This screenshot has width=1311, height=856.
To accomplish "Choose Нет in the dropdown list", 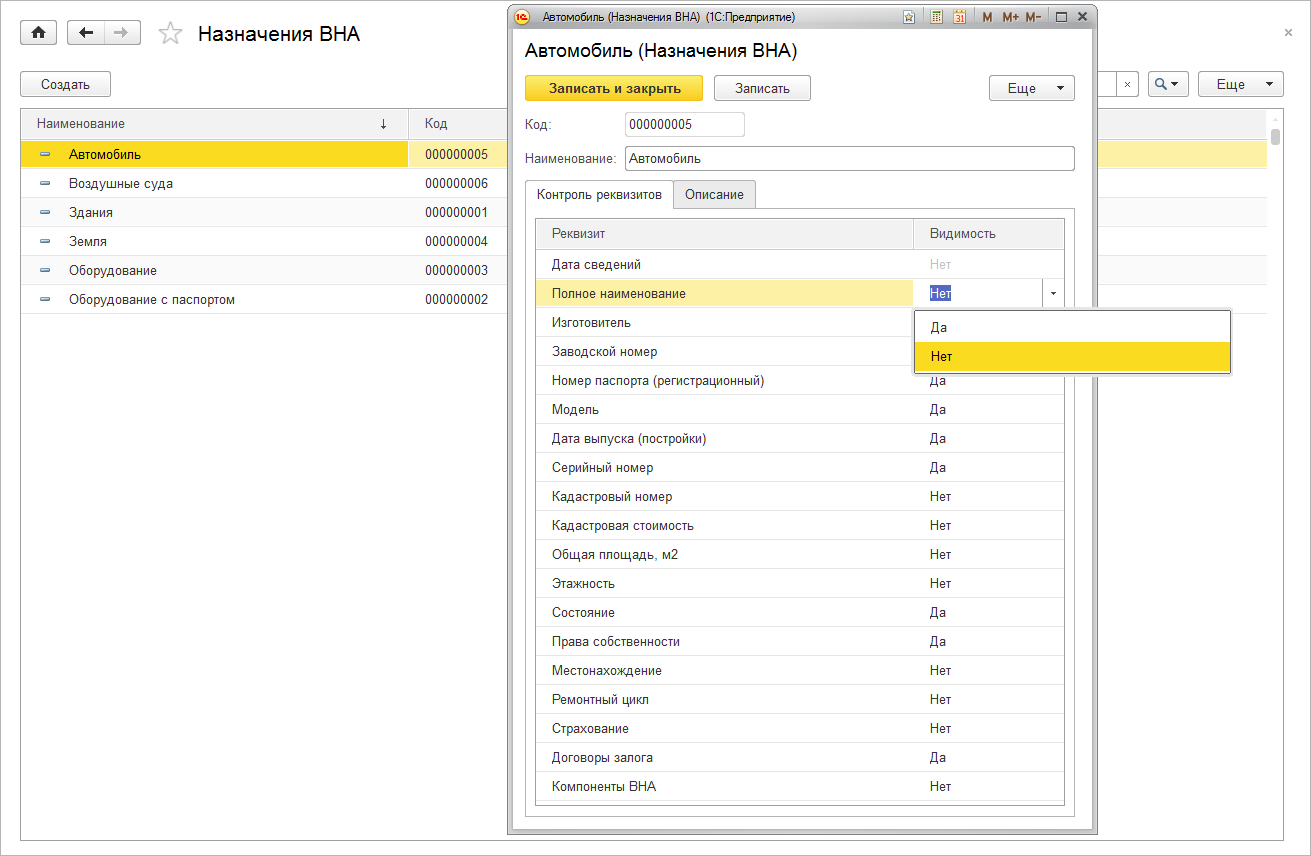I will (x=1072, y=357).
